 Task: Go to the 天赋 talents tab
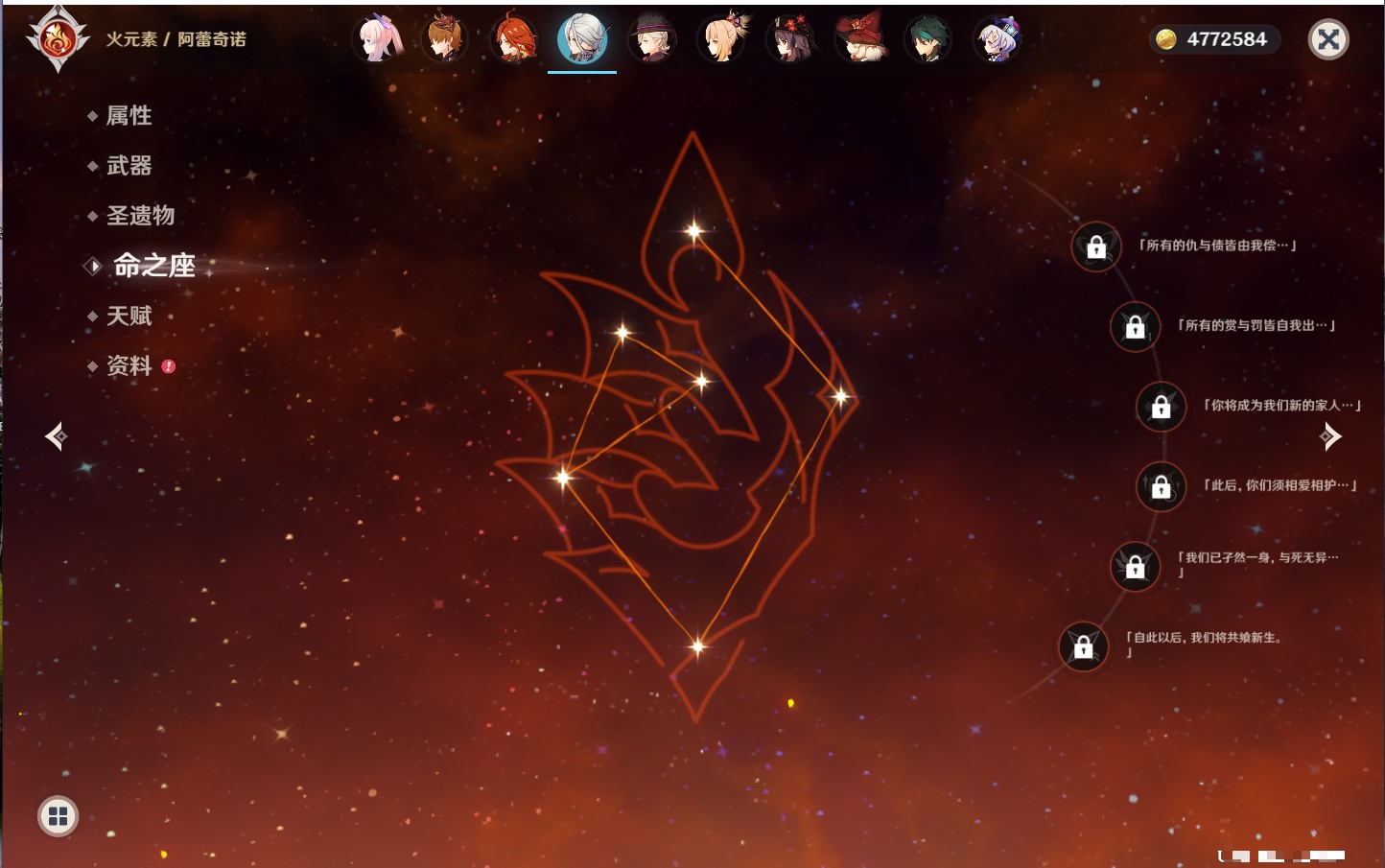(x=129, y=316)
